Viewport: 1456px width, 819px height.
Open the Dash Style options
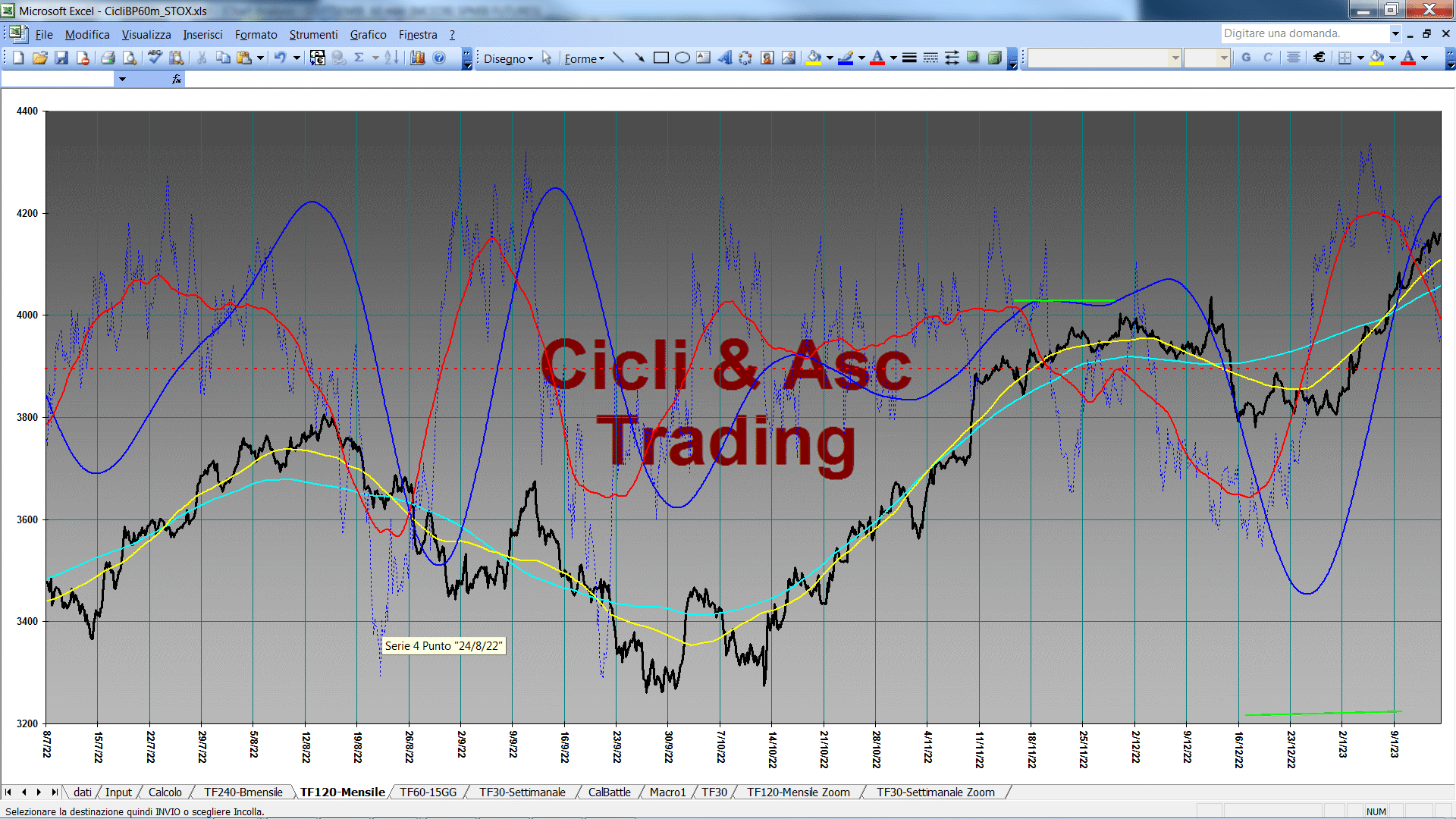[x=930, y=58]
